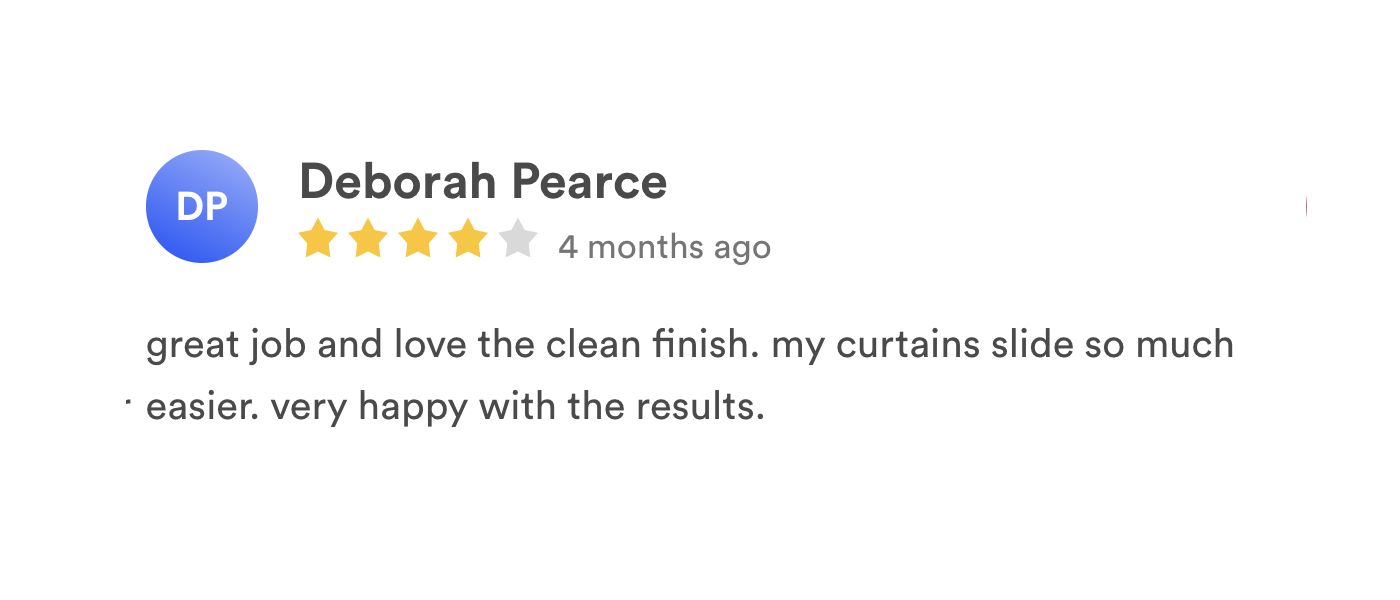This screenshot has width=1400, height=600.
Task: Click the "4 months ago" timestamp
Action: (x=664, y=246)
